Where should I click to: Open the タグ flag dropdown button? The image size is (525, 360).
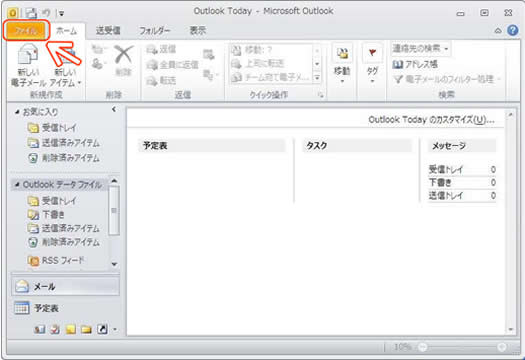372,64
